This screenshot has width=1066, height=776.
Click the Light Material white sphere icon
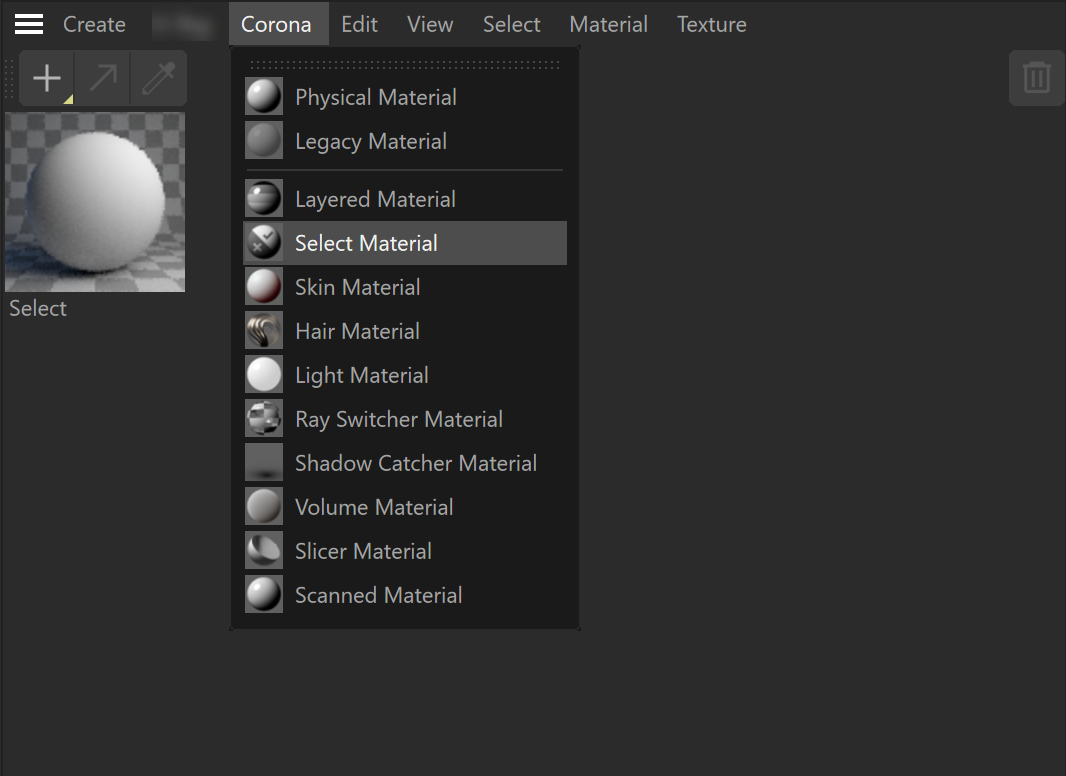pos(264,375)
